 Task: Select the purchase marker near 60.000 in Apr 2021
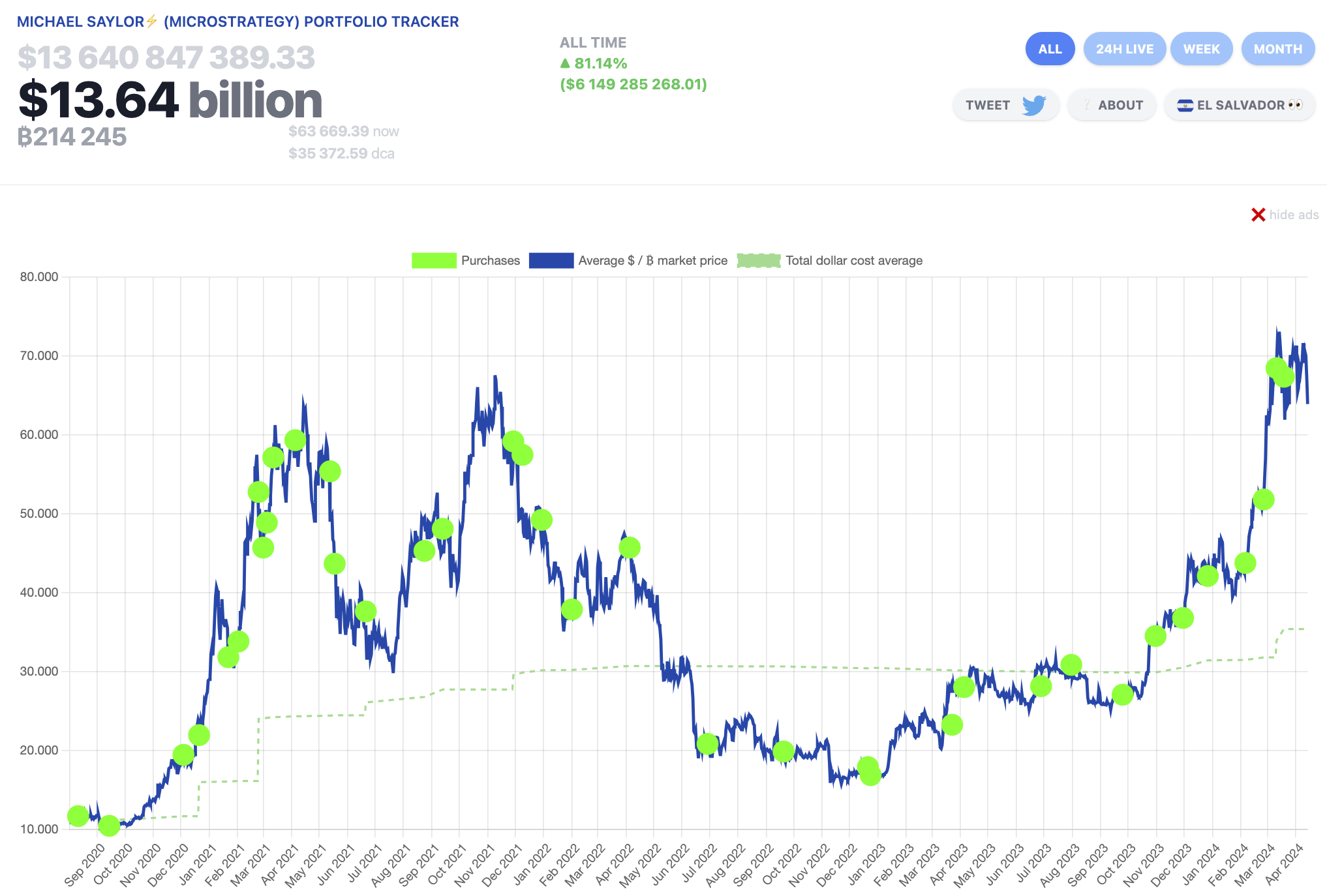point(295,440)
